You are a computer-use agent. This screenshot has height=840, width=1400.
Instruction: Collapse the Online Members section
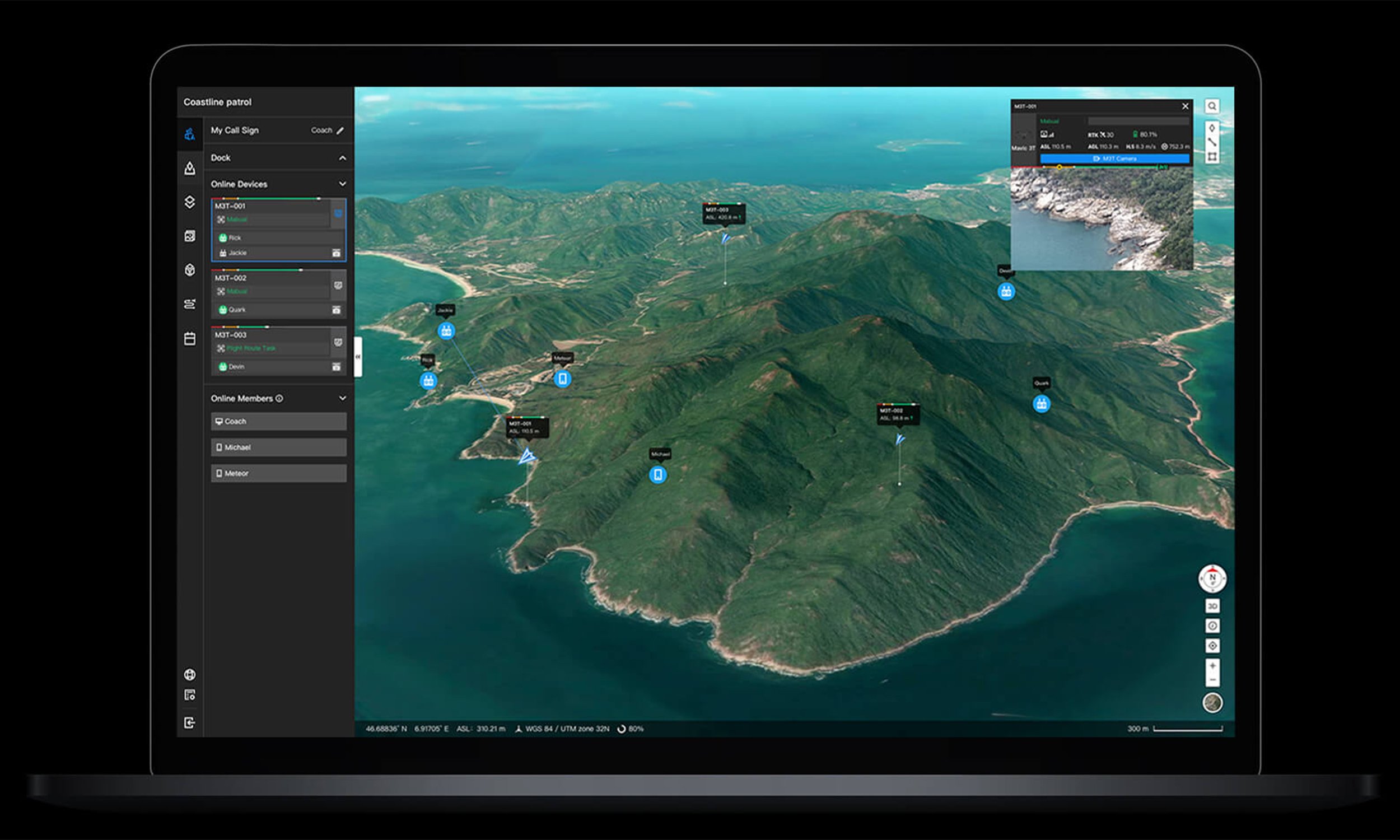(342, 399)
